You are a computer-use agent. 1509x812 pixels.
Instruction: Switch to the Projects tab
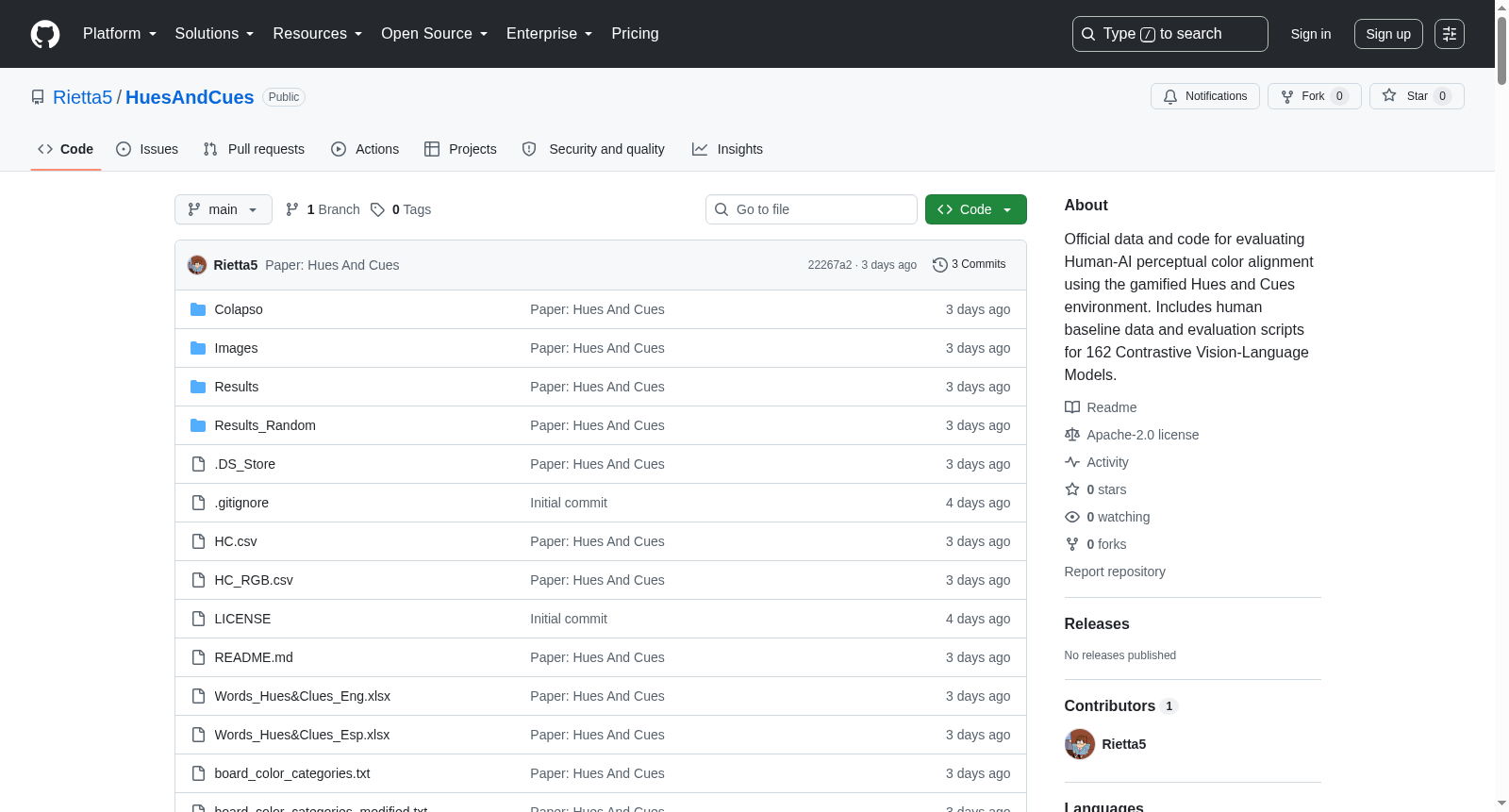pyautogui.click(x=460, y=149)
